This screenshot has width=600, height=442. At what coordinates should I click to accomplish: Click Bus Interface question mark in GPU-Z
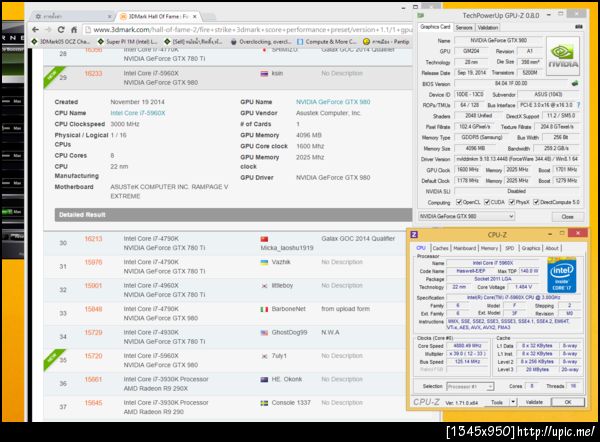578,105
